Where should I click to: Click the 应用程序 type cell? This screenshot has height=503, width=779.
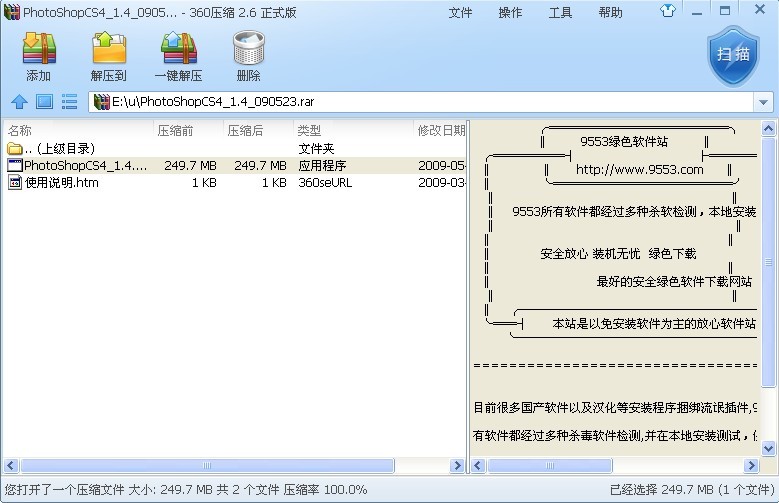(x=322, y=166)
